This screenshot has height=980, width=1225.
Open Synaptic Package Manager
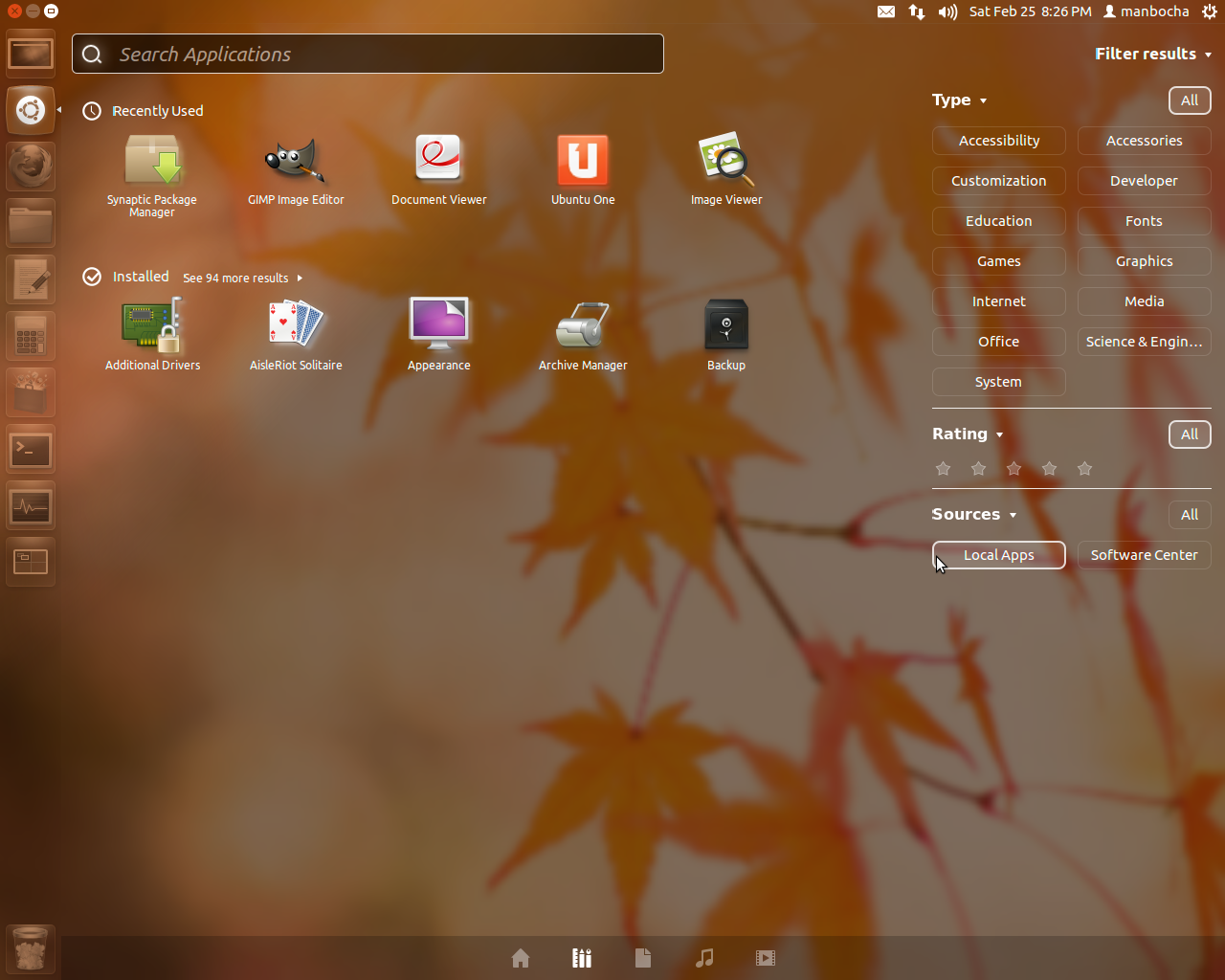[x=152, y=161]
